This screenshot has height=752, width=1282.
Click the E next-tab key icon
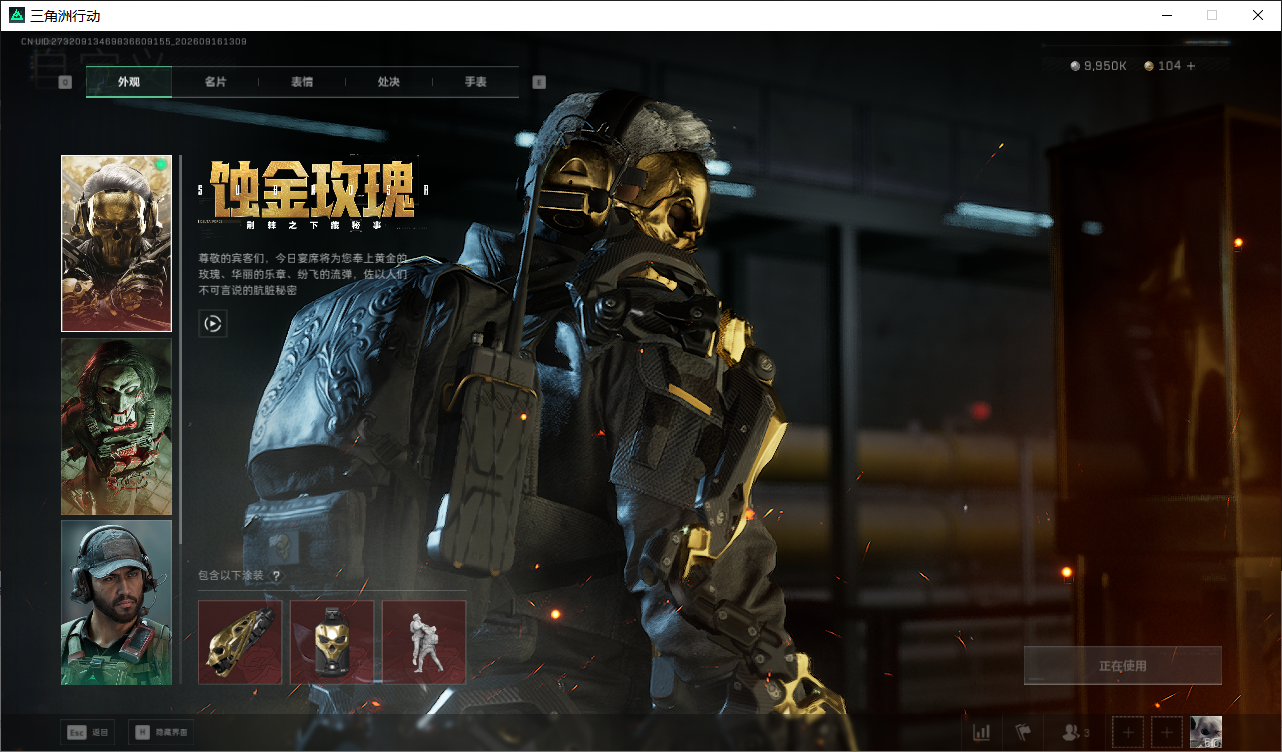[x=539, y=82]
